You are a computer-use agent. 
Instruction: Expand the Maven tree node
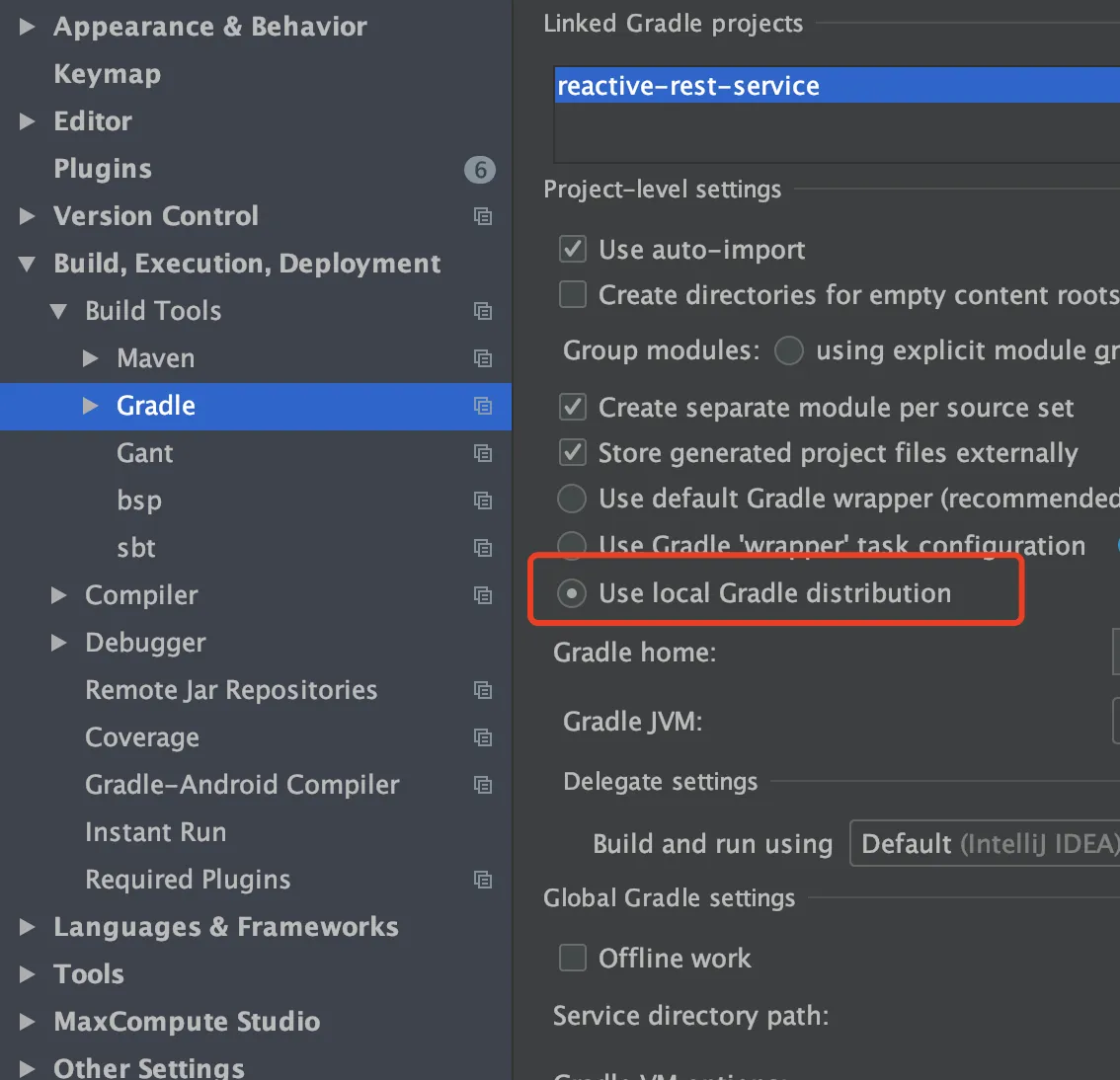click(91, 358)
